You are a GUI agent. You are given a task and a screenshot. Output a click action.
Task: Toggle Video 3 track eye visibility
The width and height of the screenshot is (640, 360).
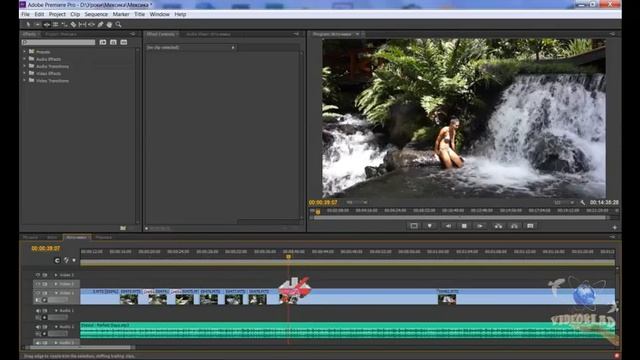(x=38, y=275)
